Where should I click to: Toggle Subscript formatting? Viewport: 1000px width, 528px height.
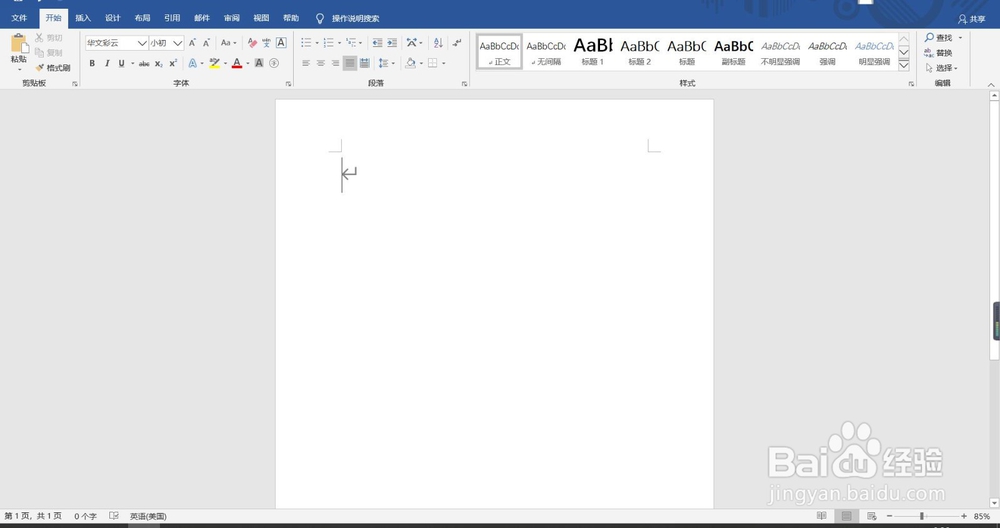coord(159,63)
